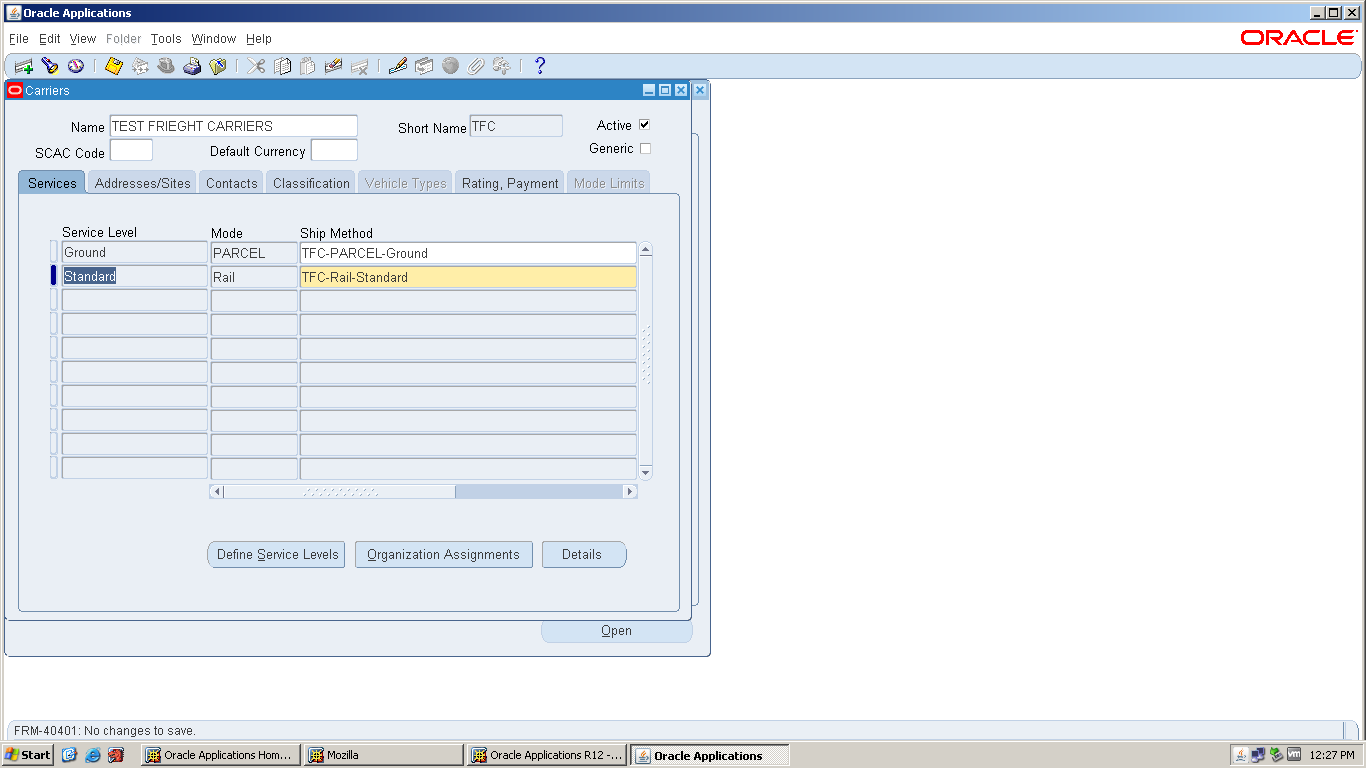The width and height of the screenshot is (1366, 768).
Task: Click the Java icon in system tray
Action: (1240, 755)
